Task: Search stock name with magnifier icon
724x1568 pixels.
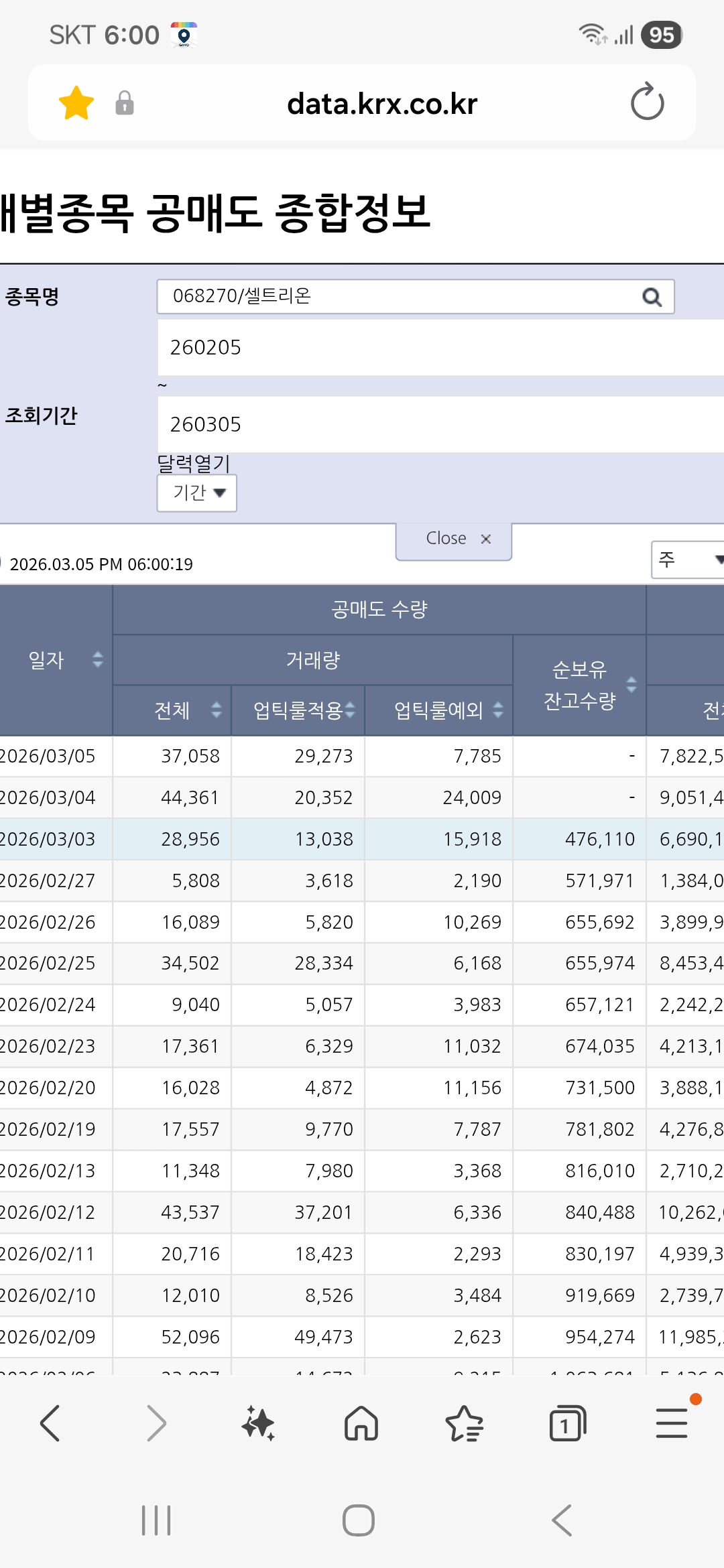Action: pyautogui.click(x=652, y=297)
